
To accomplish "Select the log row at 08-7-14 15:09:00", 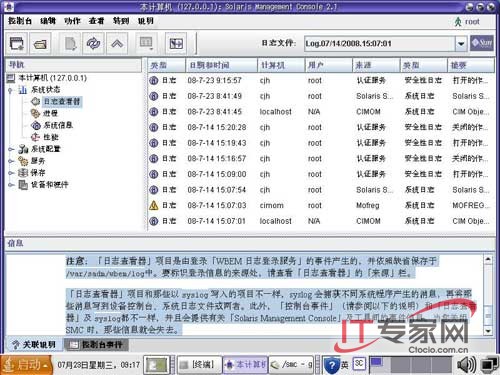I will click(321, 174).
